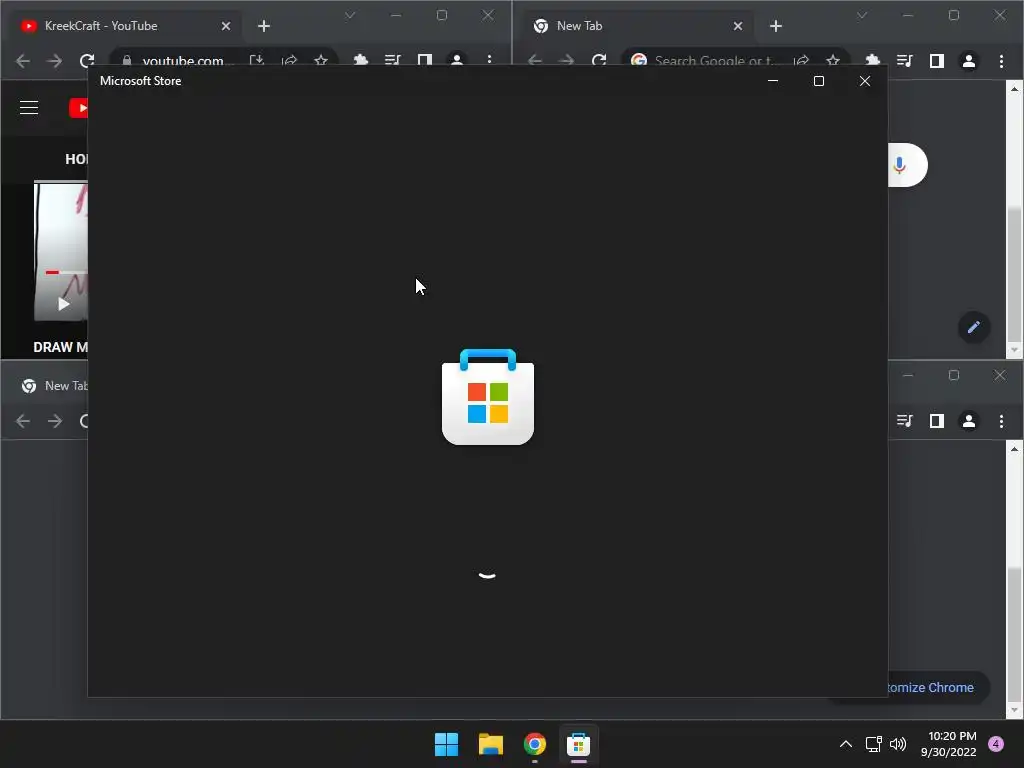Click the scroll-up arrow in the top-right Chrome window

[1014, 88]
